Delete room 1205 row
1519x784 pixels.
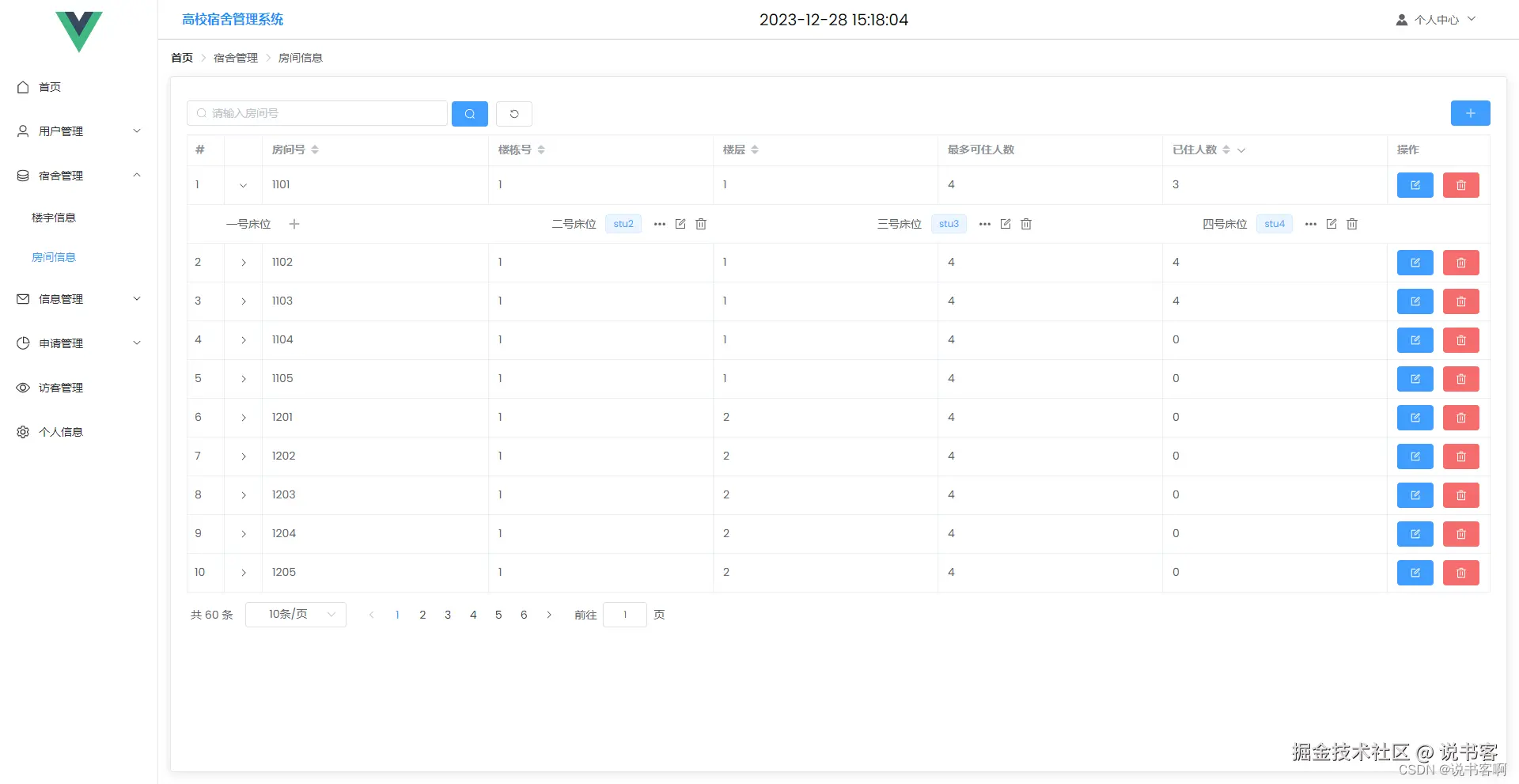pyautogui.click(x=1461, y=573)
